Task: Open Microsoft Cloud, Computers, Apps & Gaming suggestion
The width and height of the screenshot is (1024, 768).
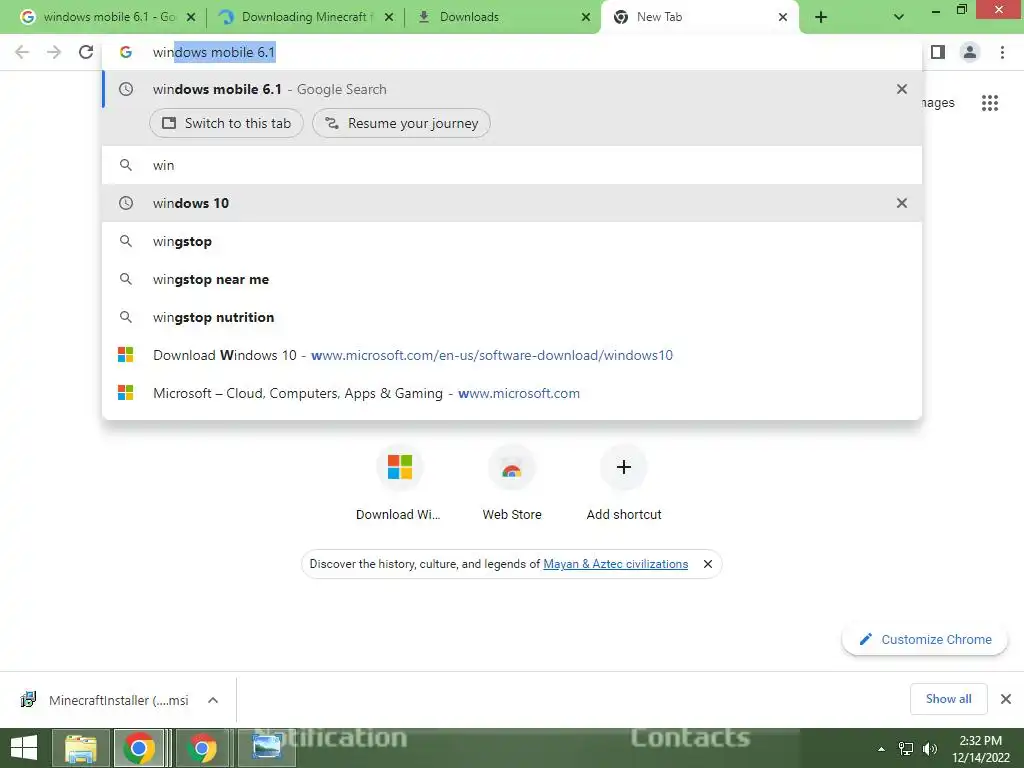Action: pyautogui.click(x=512, y=392)
